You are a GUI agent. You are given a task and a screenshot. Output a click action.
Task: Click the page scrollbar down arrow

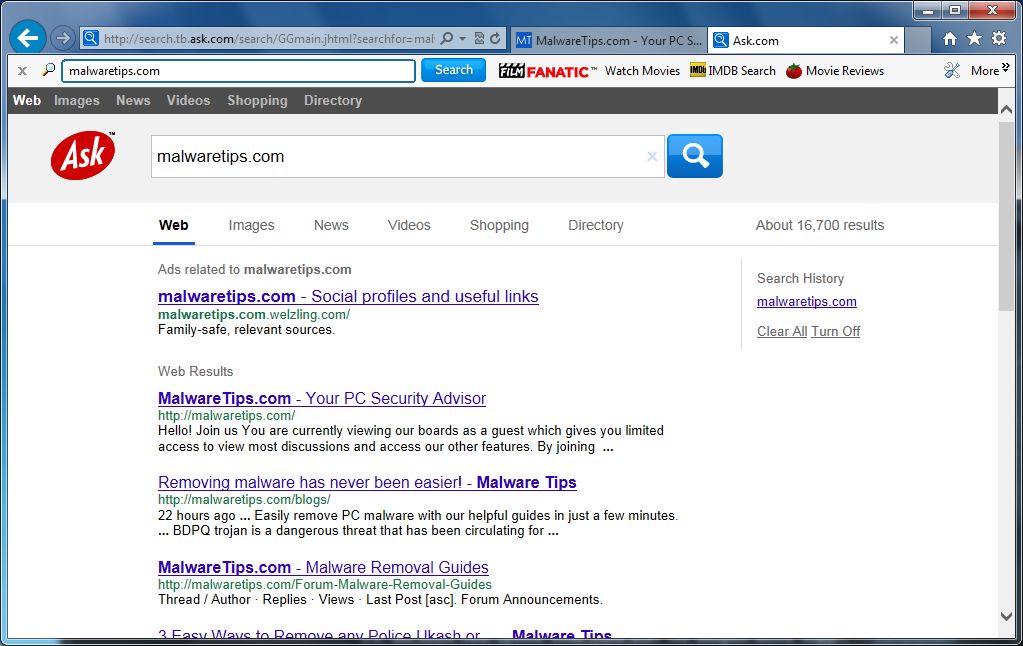pos(1006,616)
